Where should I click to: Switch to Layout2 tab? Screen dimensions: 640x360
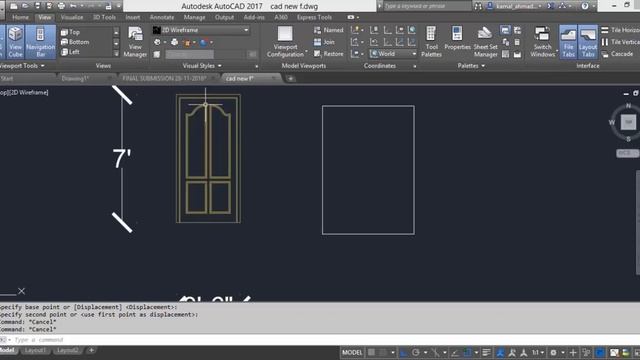(67, 350)
